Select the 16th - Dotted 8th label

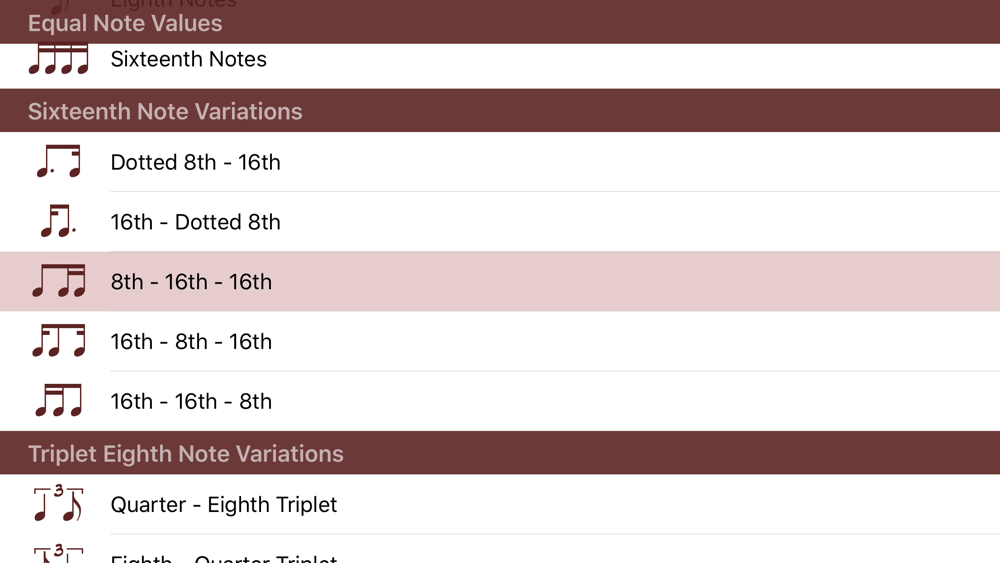[x=195, y=222]
